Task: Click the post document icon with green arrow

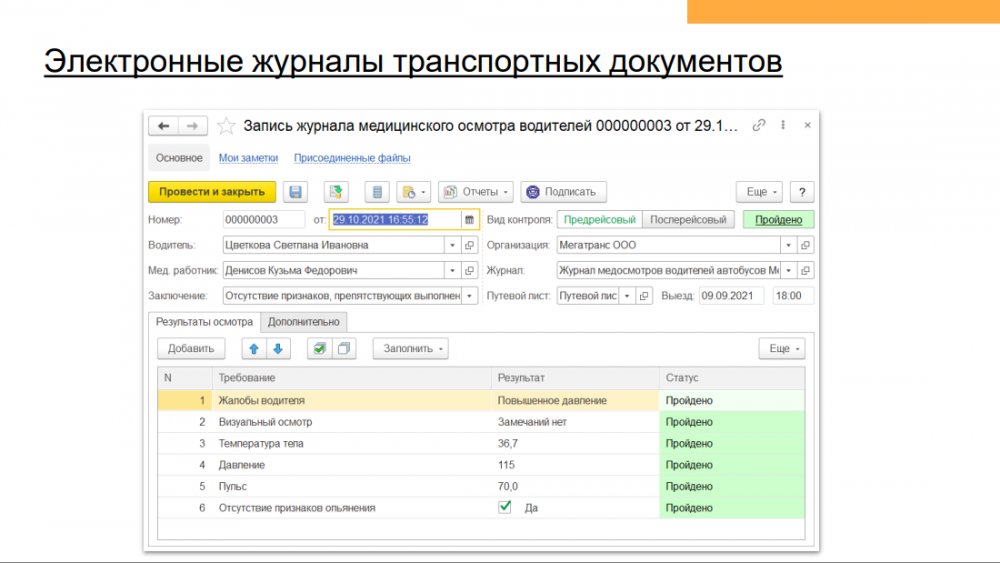Action: coord(337,192)
